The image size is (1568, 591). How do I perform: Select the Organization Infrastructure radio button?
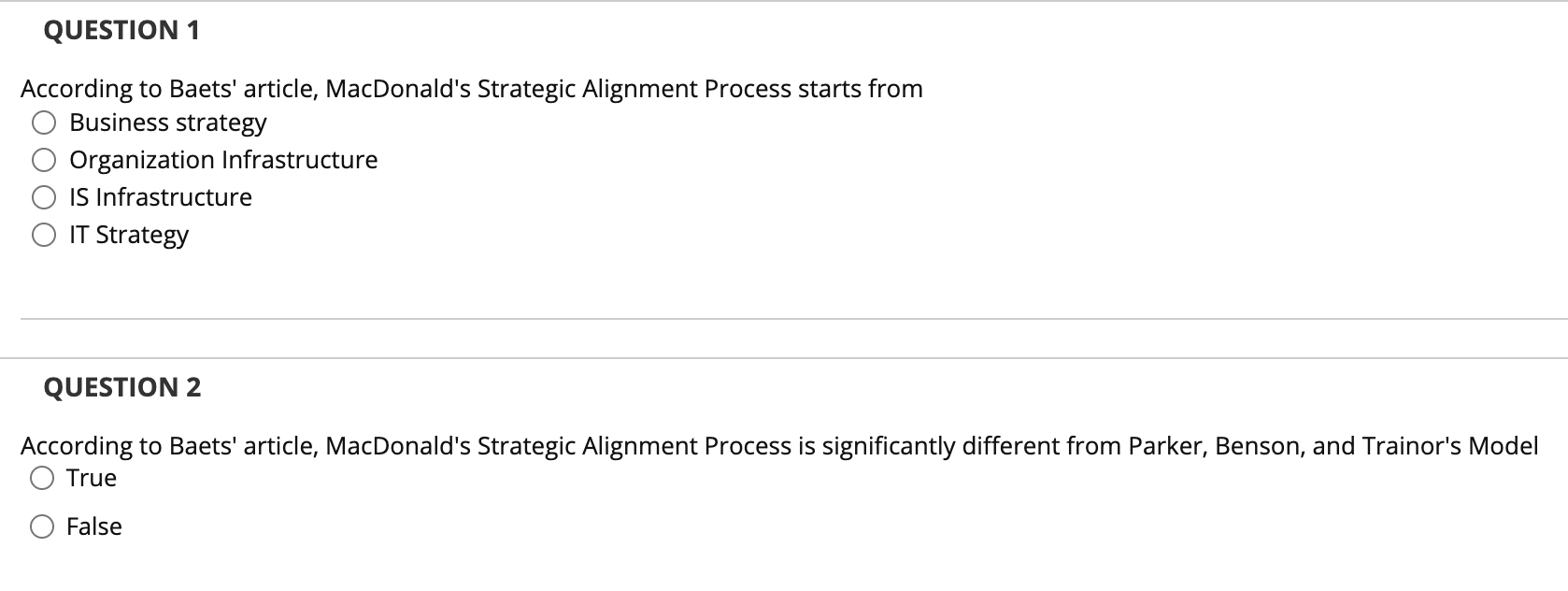(44, 160)
